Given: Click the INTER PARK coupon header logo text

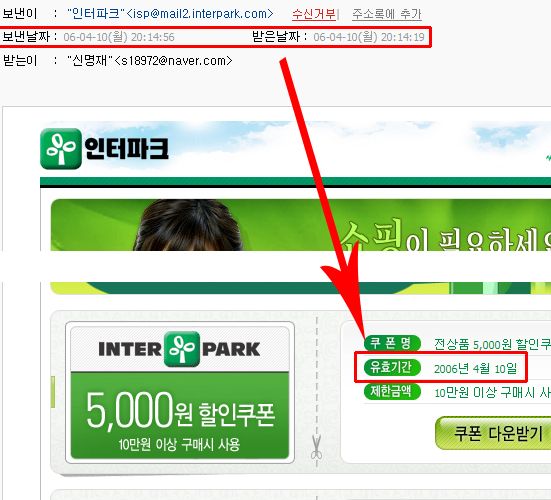Looking at the screenshot, I should [180, 349].
